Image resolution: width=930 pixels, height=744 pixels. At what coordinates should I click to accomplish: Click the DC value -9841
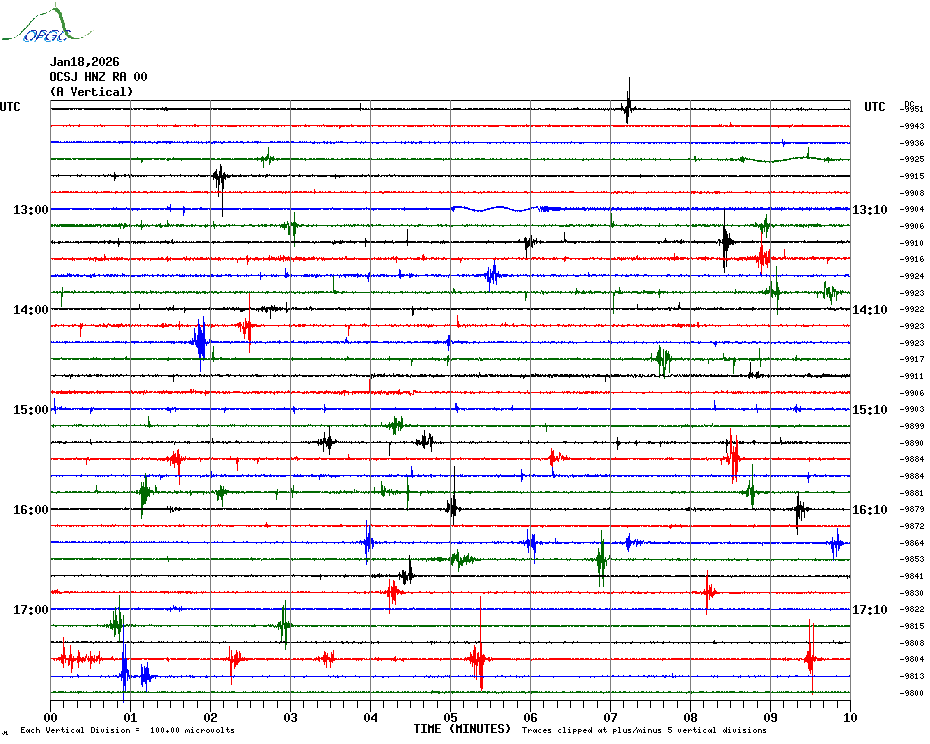click(x=912, y=576)
